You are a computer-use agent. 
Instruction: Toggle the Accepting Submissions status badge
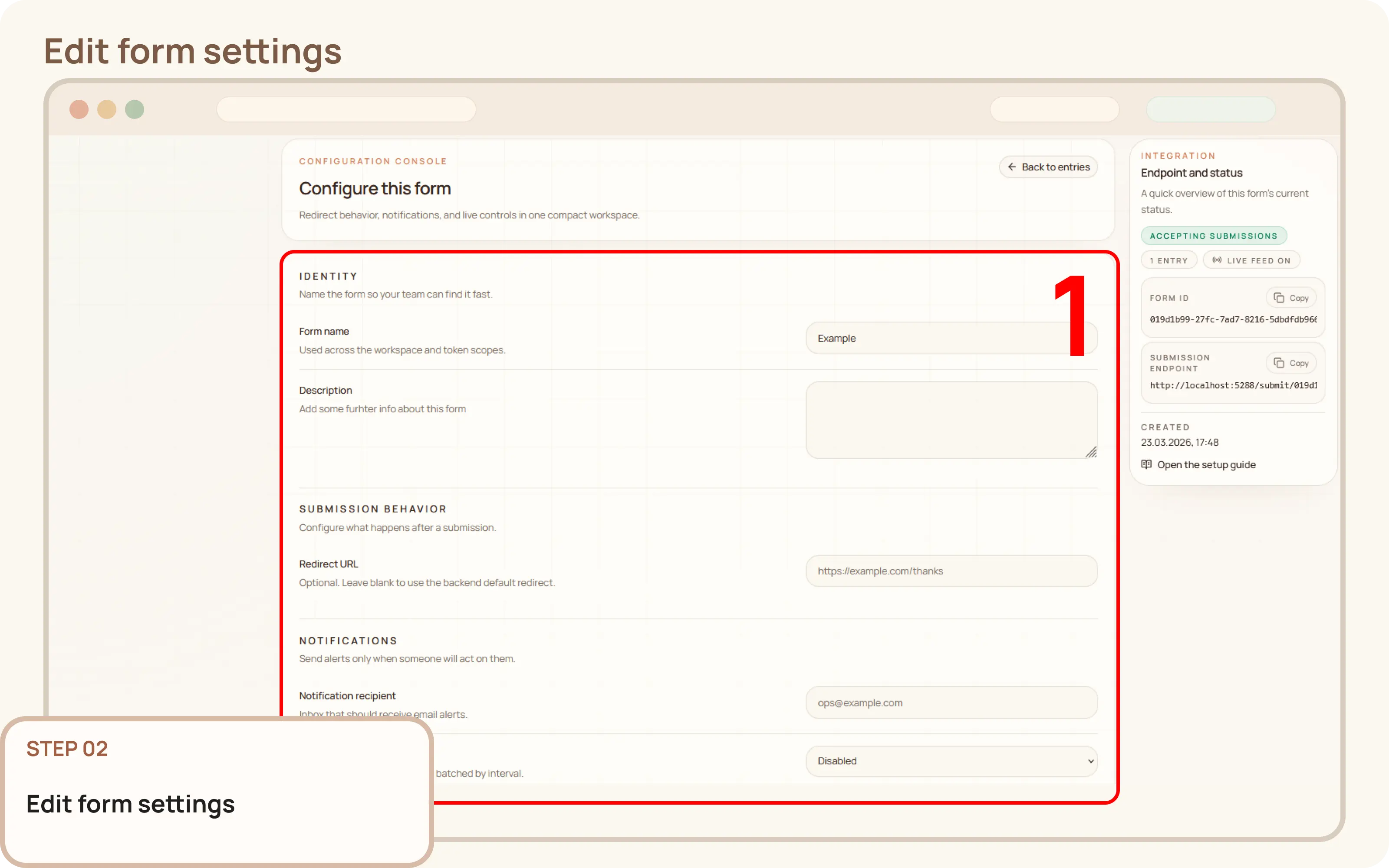coord(1214,235)
